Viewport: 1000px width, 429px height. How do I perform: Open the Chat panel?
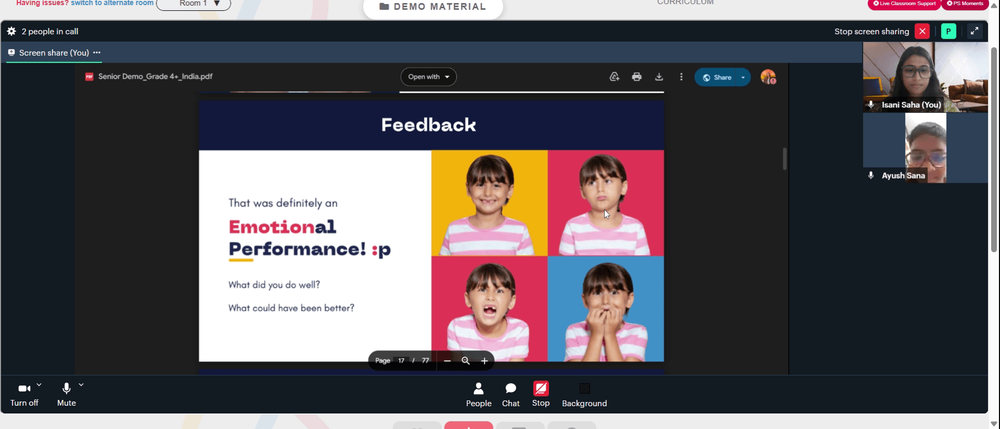(511, 395)
